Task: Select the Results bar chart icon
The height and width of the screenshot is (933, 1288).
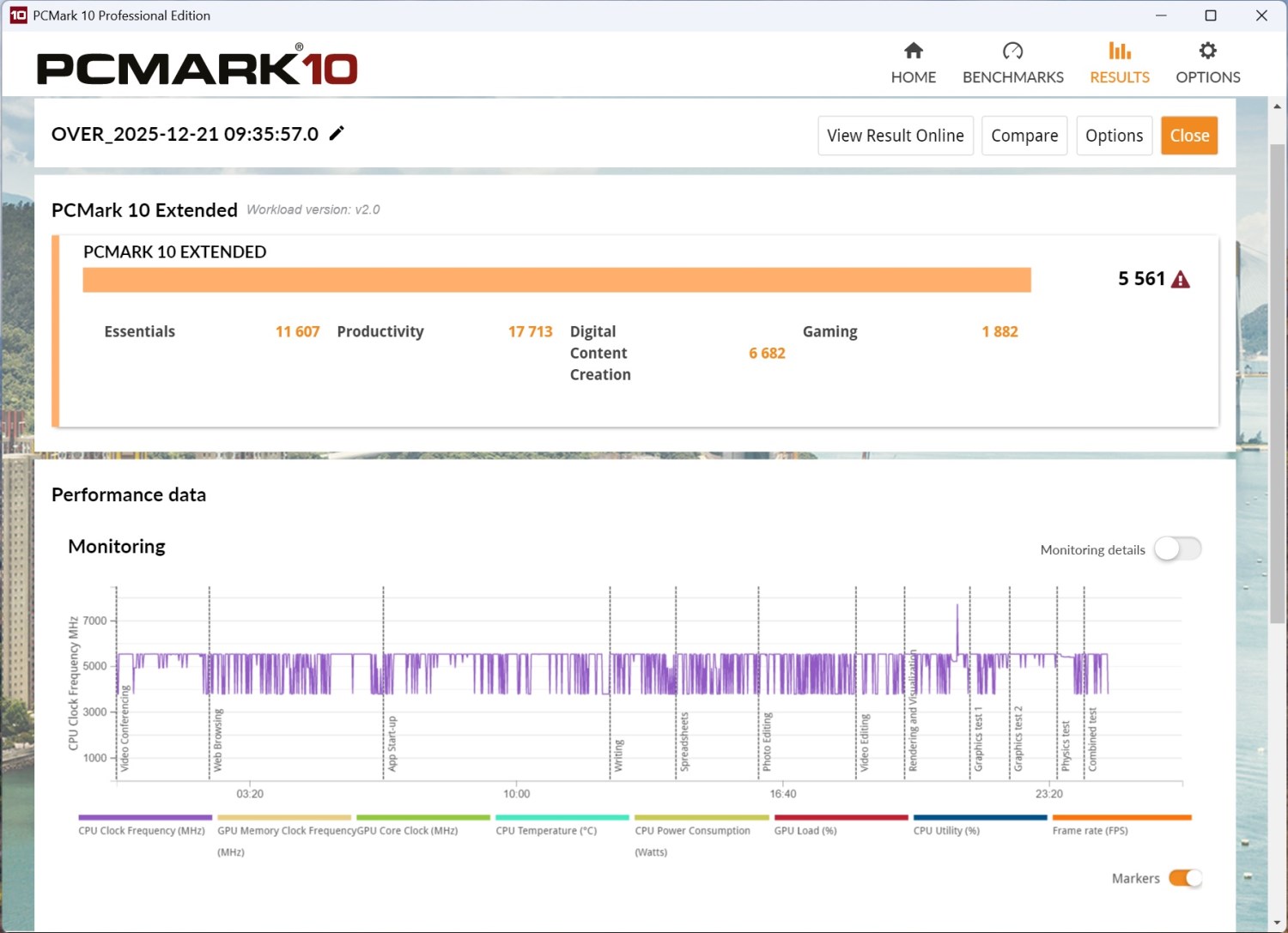Action: pyautogui.click(x=1119, y=51)
